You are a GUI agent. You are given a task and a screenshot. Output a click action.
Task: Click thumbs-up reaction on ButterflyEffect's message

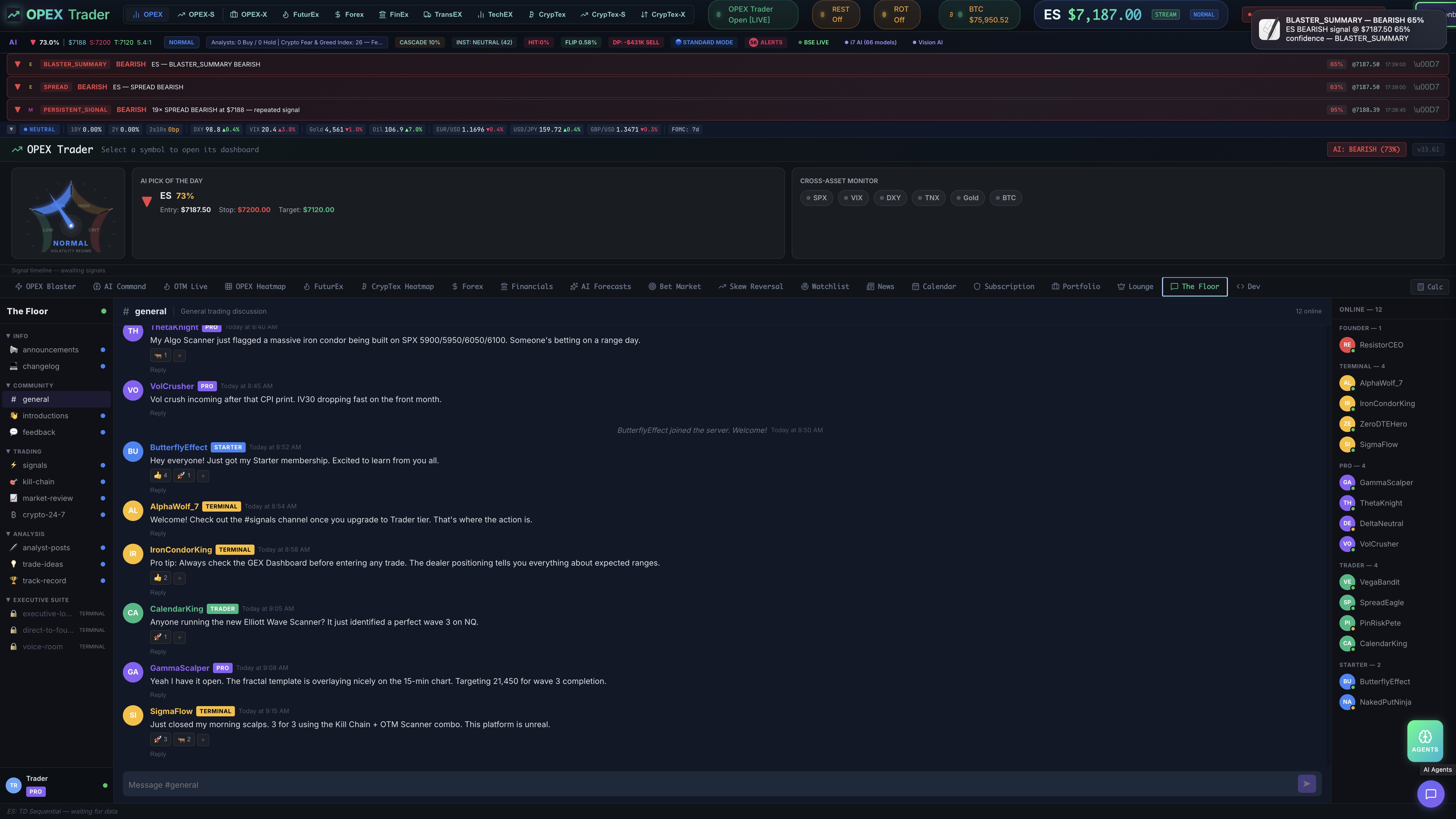(160, 476)
